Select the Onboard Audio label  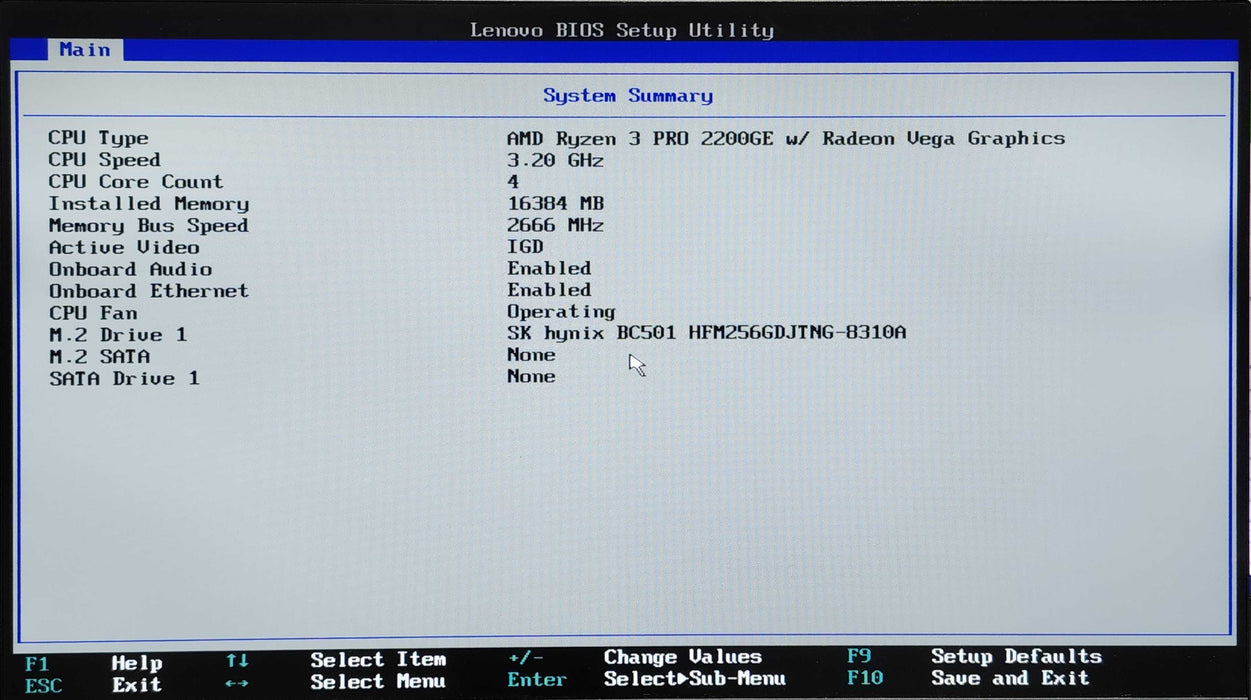[130, 269]
